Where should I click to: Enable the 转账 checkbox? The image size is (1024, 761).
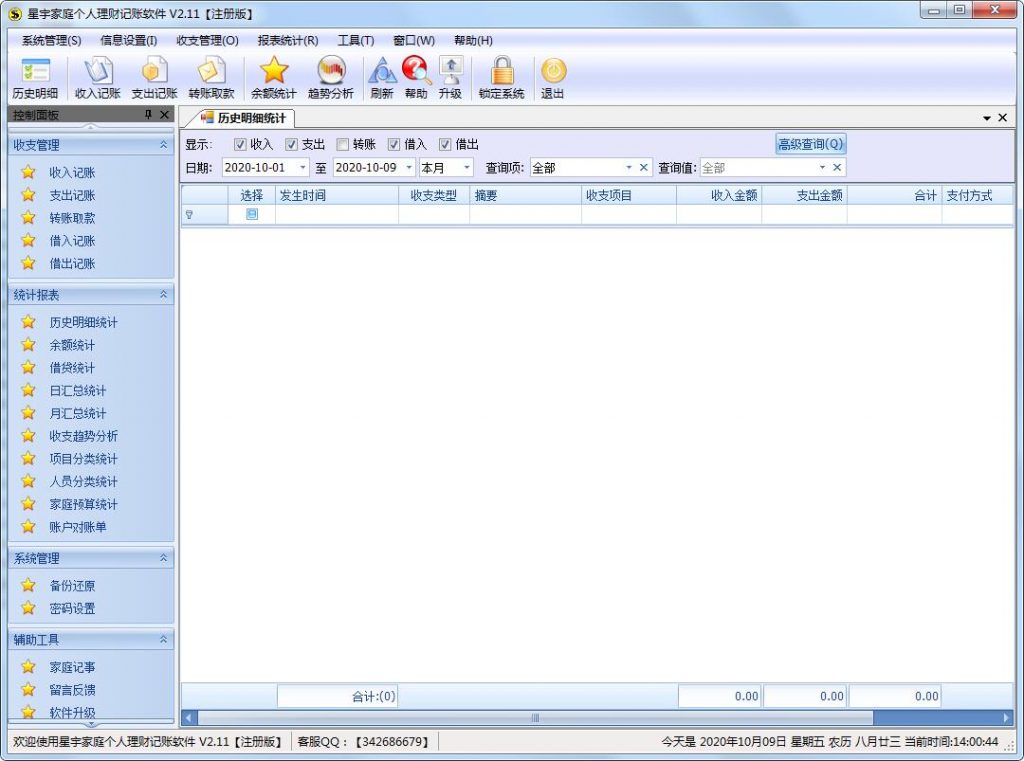(x=343, y=144)
